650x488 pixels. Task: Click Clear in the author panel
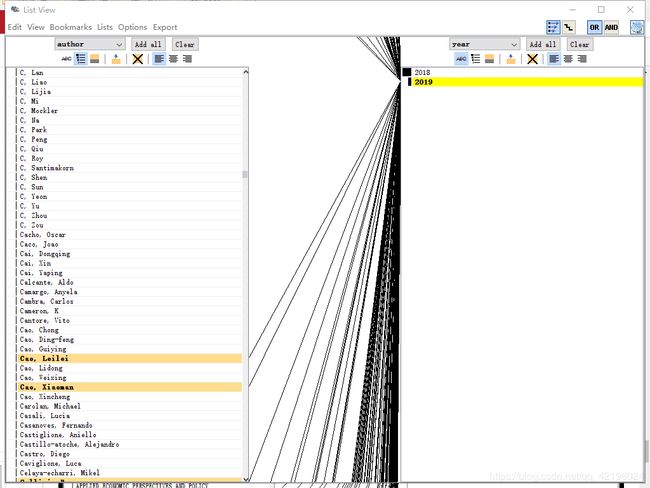point(184,44)
